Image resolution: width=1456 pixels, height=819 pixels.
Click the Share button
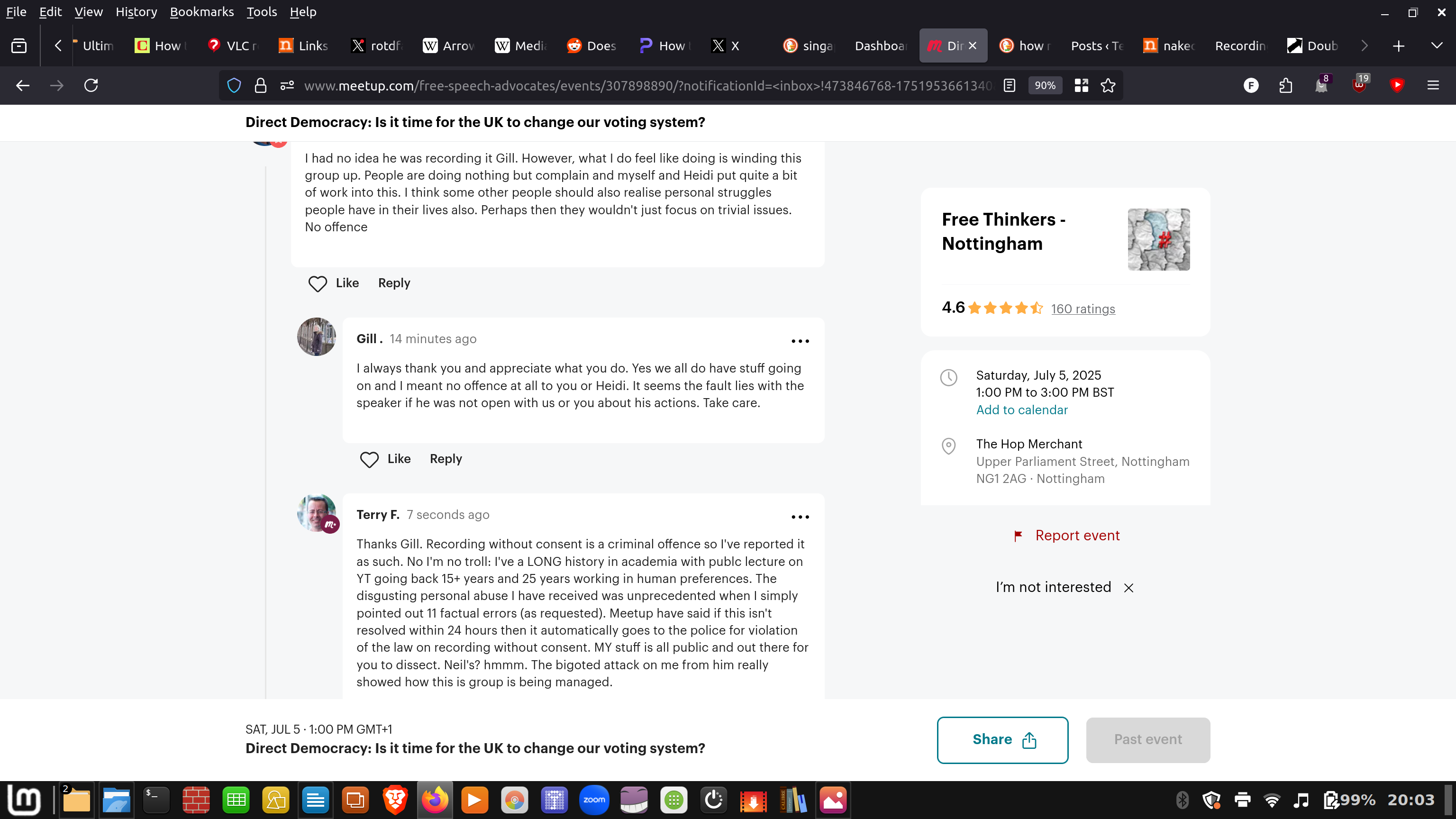1003,740
